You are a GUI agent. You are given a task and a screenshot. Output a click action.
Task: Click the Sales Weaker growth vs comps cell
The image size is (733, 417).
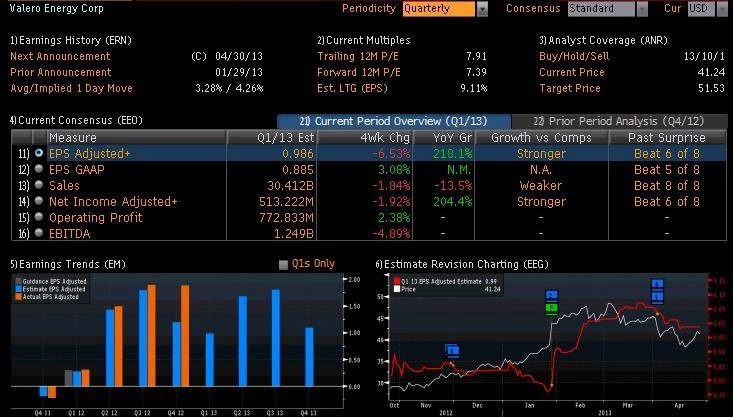coord(541,186)
